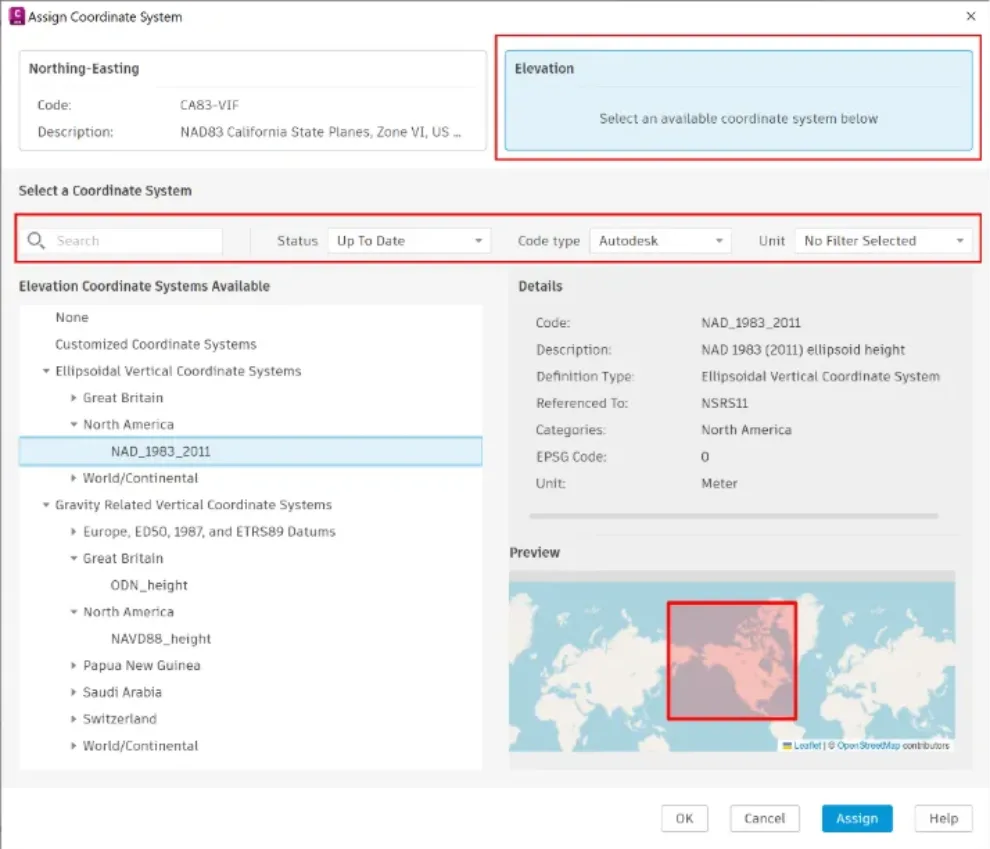Select None in the elevation systems list
The height and width of the screenshot is (849, 990).
click(72, 317)
